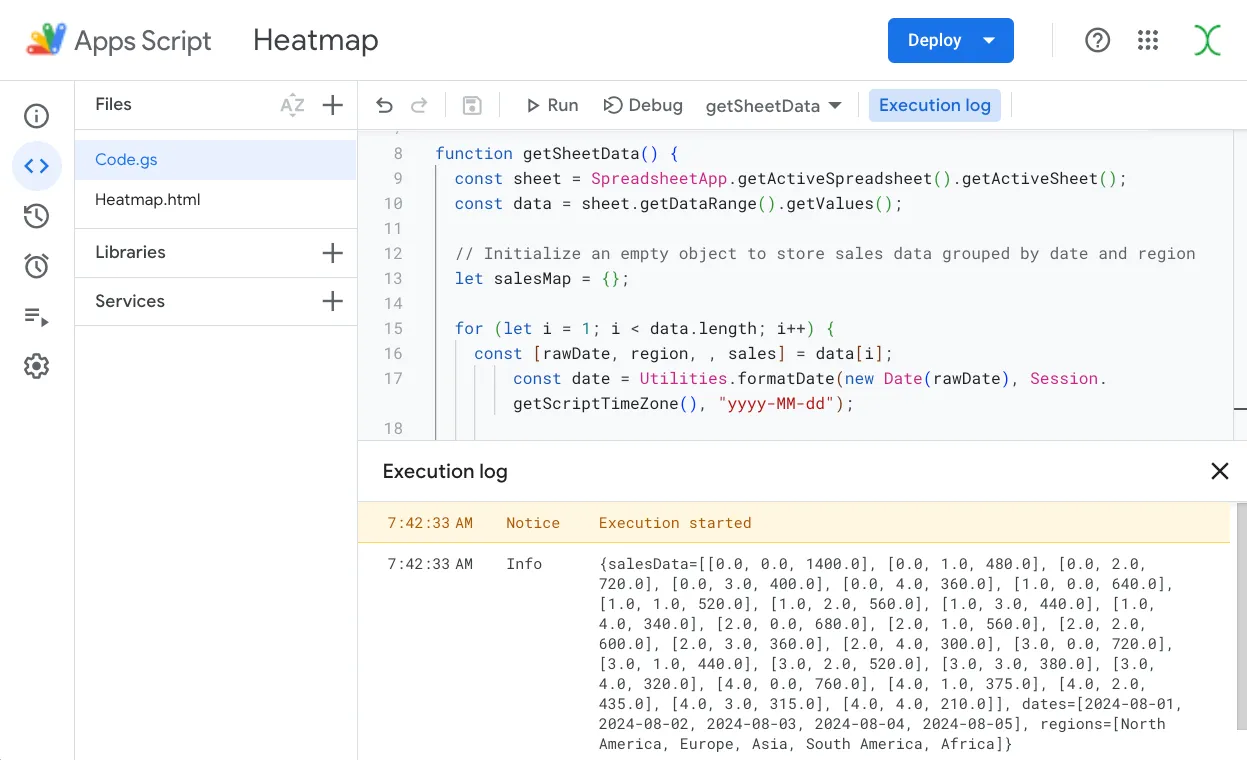Click the Undo arrow in toolbar
This screenshot has width=1247, height=760.
click(x=385, y=106)
